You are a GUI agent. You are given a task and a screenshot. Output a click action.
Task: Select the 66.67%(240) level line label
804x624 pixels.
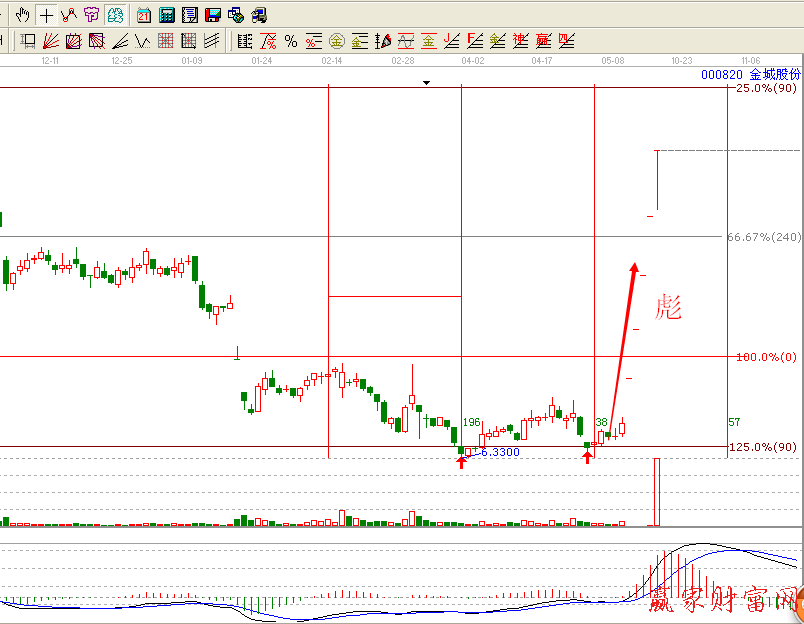tap(763, 237)
